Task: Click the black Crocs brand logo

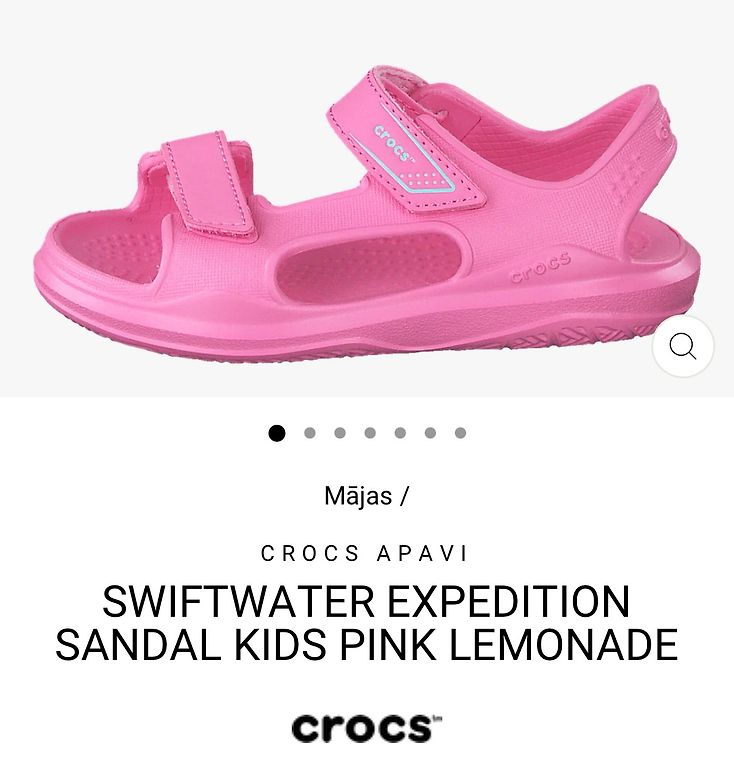Action: [x=367, y=727]
